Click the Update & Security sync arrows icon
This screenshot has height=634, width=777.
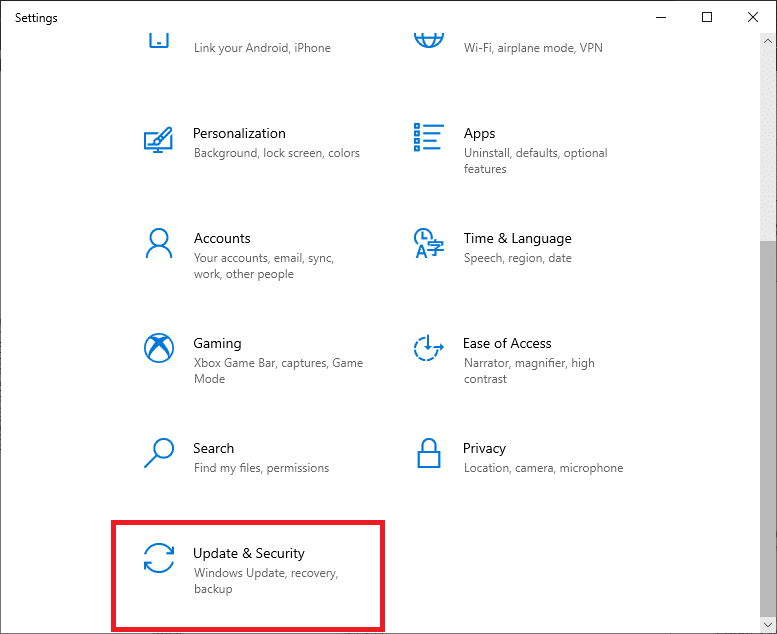pyautogui.click(x=158, y=559)
